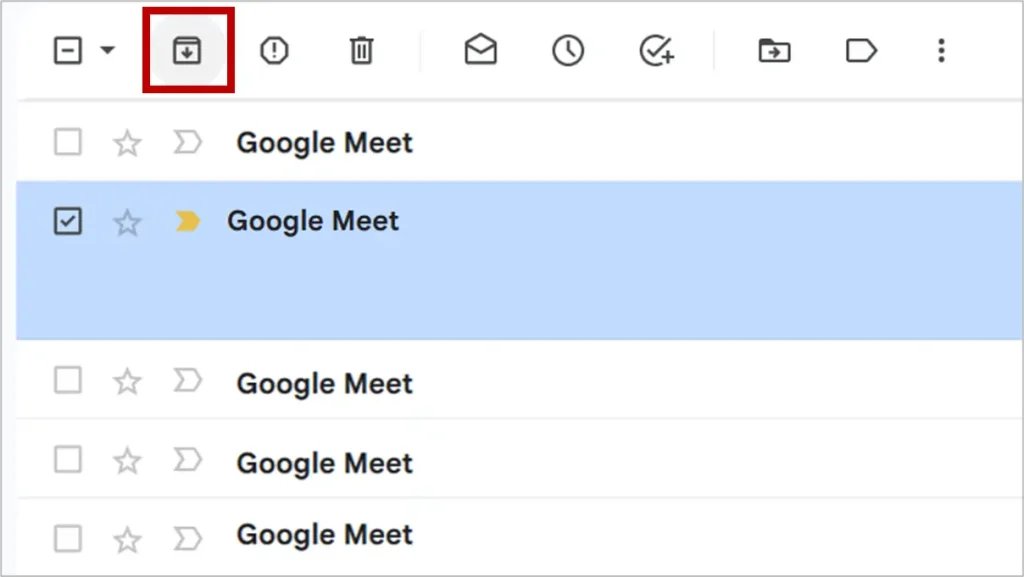
Task: Delete the selected email with trash icon
Action: click(x=361, y=51)
